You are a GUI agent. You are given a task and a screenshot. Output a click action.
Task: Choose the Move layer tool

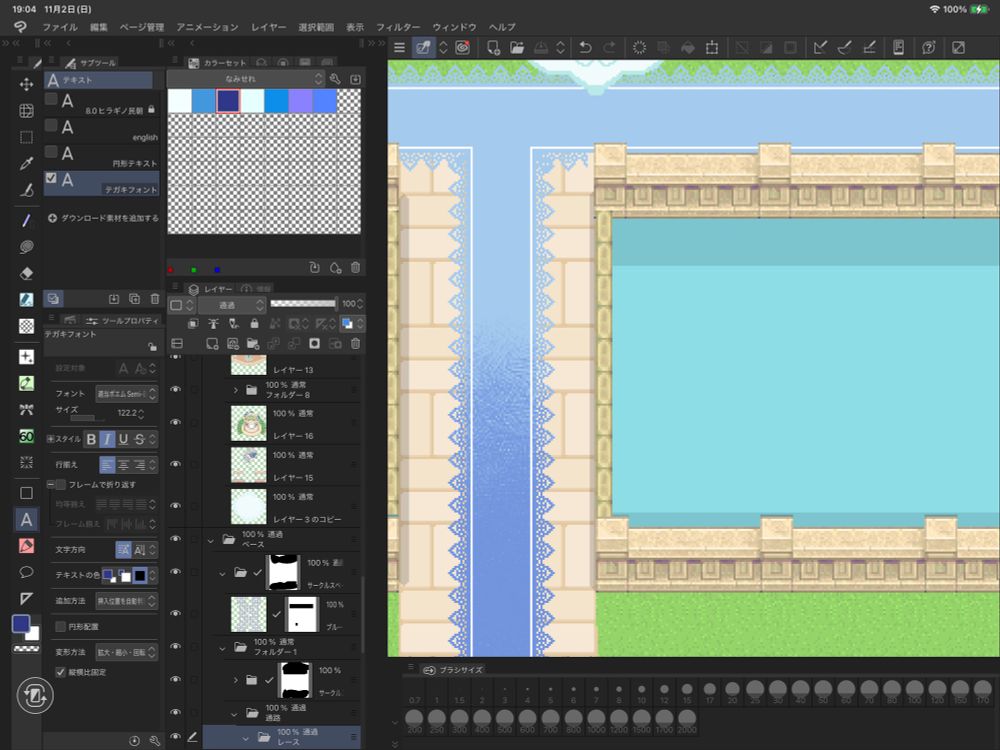pos(27,84)
